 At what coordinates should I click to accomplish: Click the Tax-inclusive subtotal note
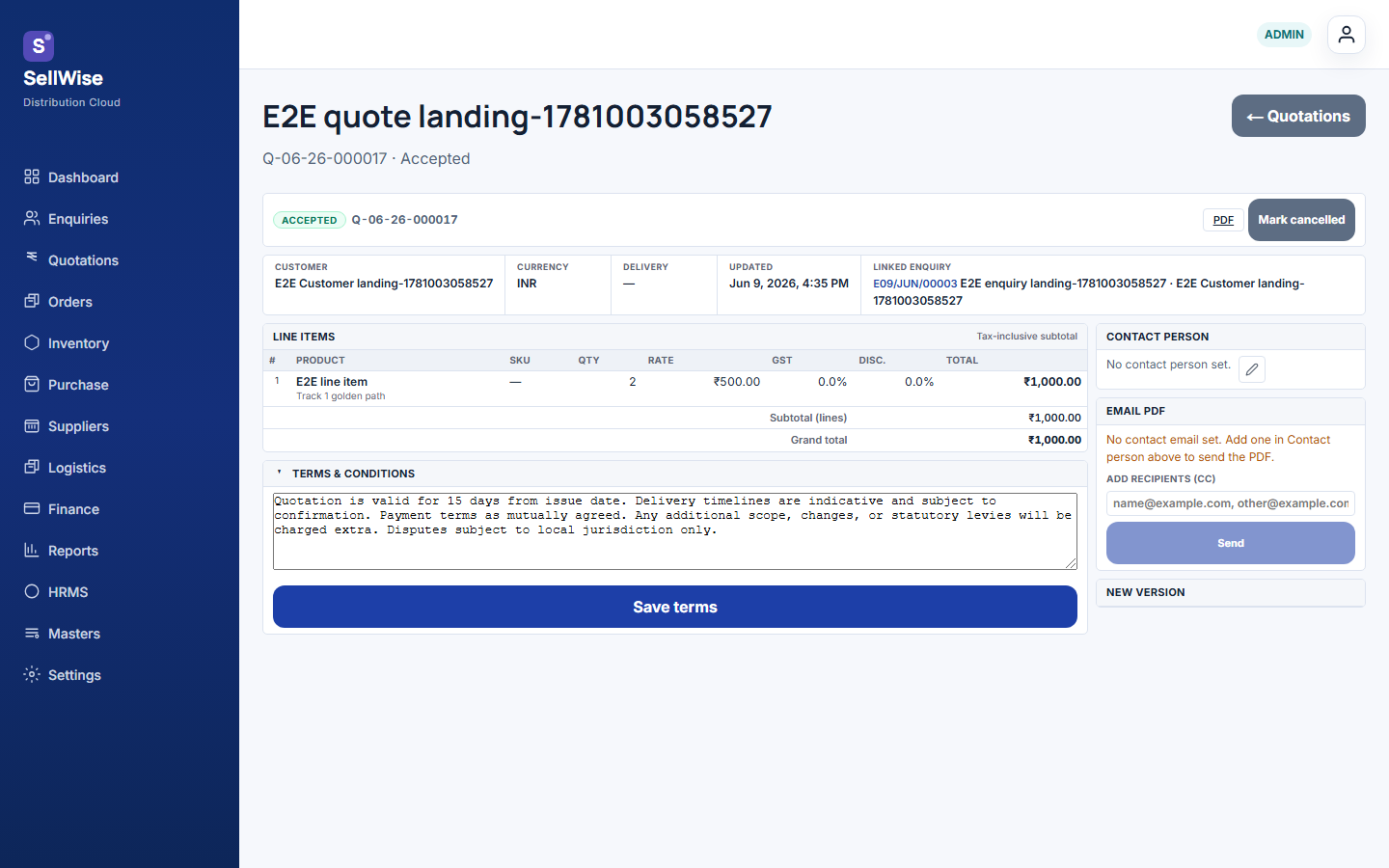pyautogui.click(x=1027, y=337)
